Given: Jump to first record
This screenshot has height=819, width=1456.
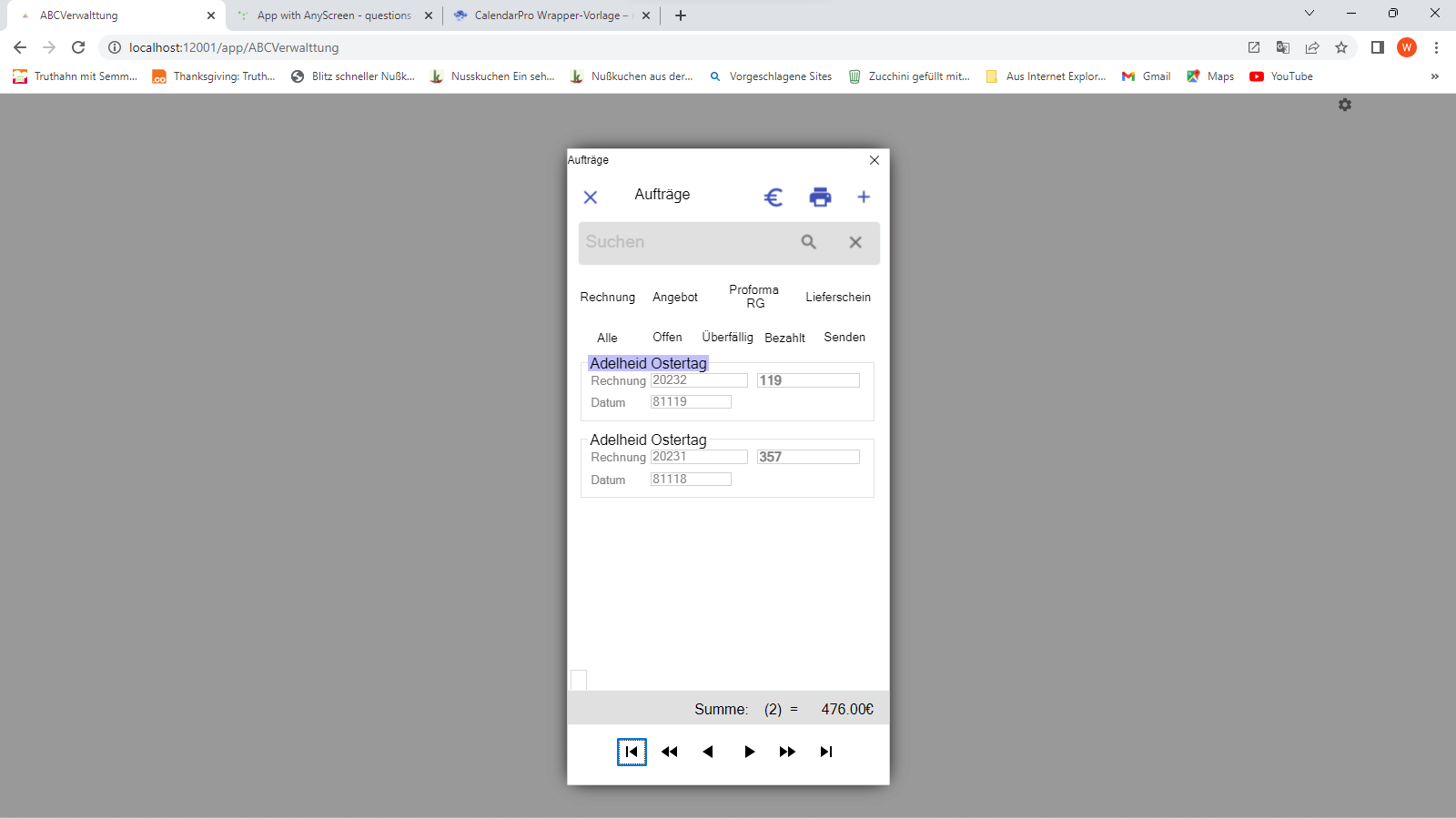Looking at the screenshot, I should point(632,752).
